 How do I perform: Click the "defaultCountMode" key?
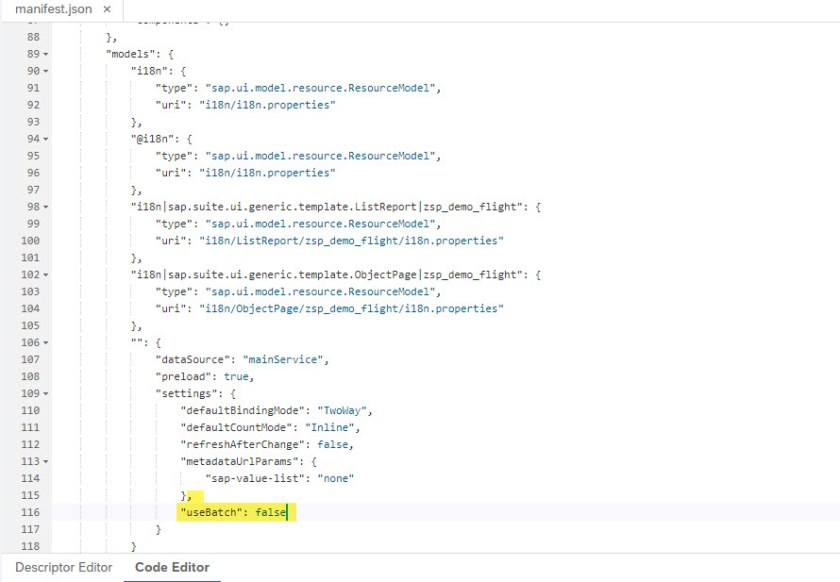click(239, 428)
